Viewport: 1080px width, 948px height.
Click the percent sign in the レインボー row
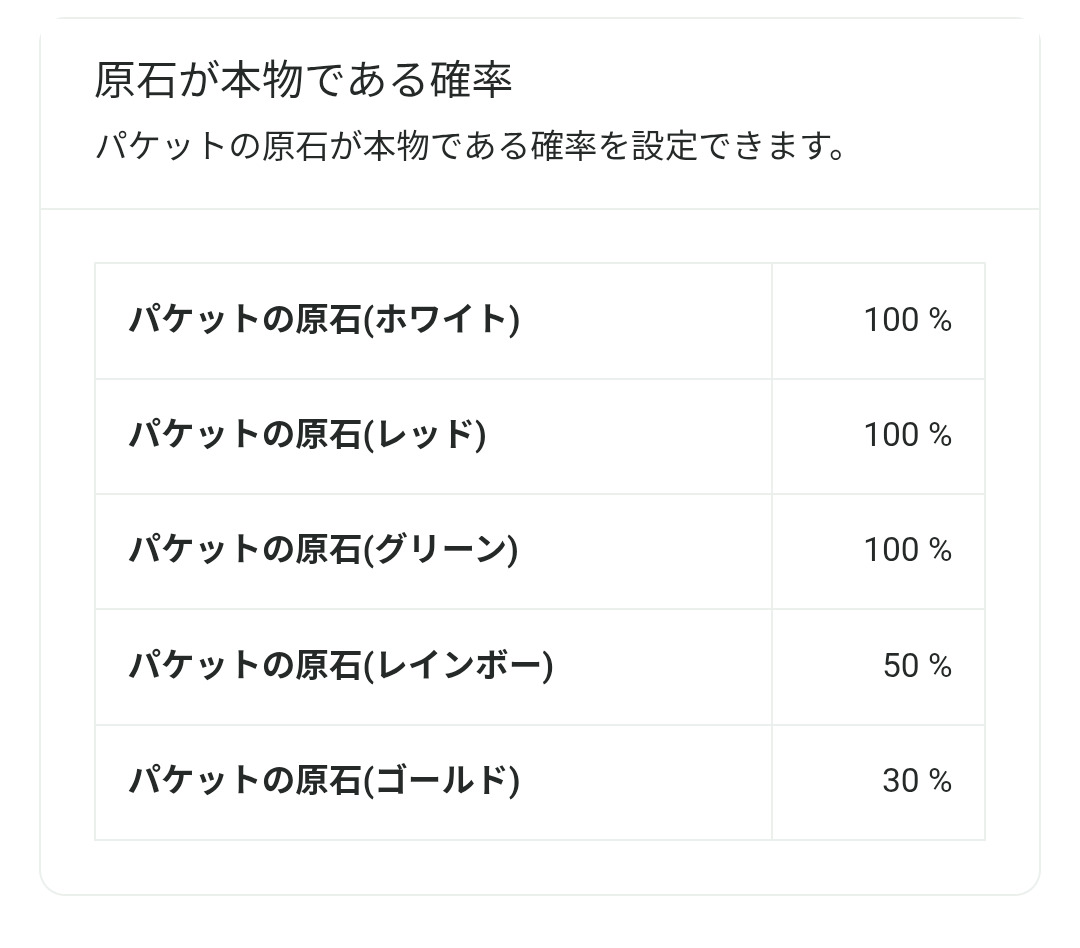pyautogui.click(x=940, y=666)
